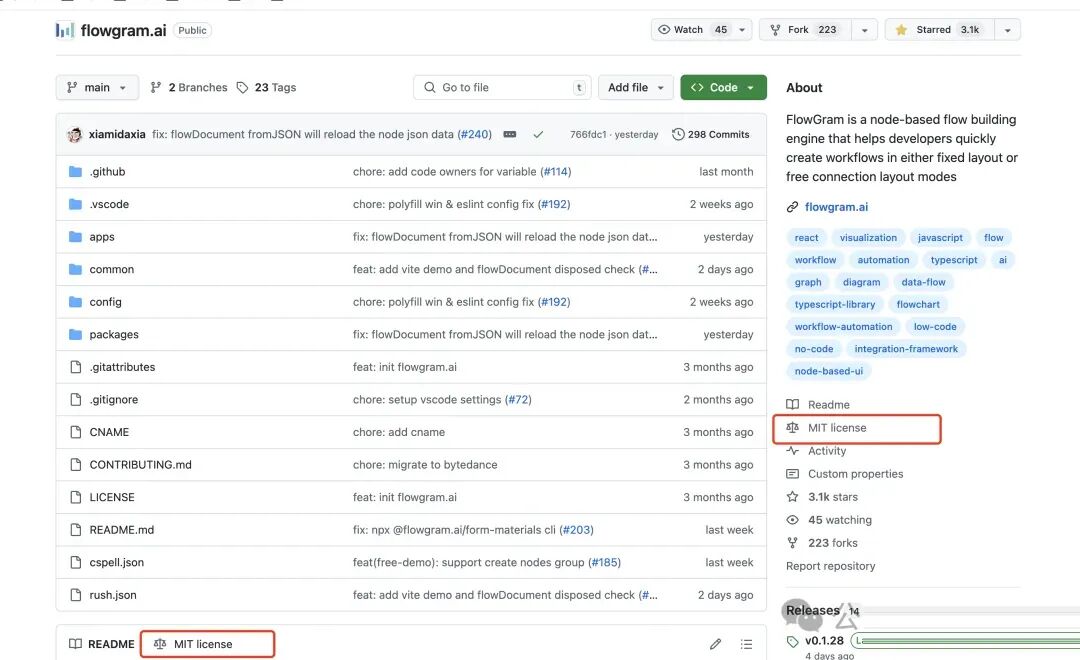Focus the Go to file search field
1080x660 pixels.
point(502,87)
